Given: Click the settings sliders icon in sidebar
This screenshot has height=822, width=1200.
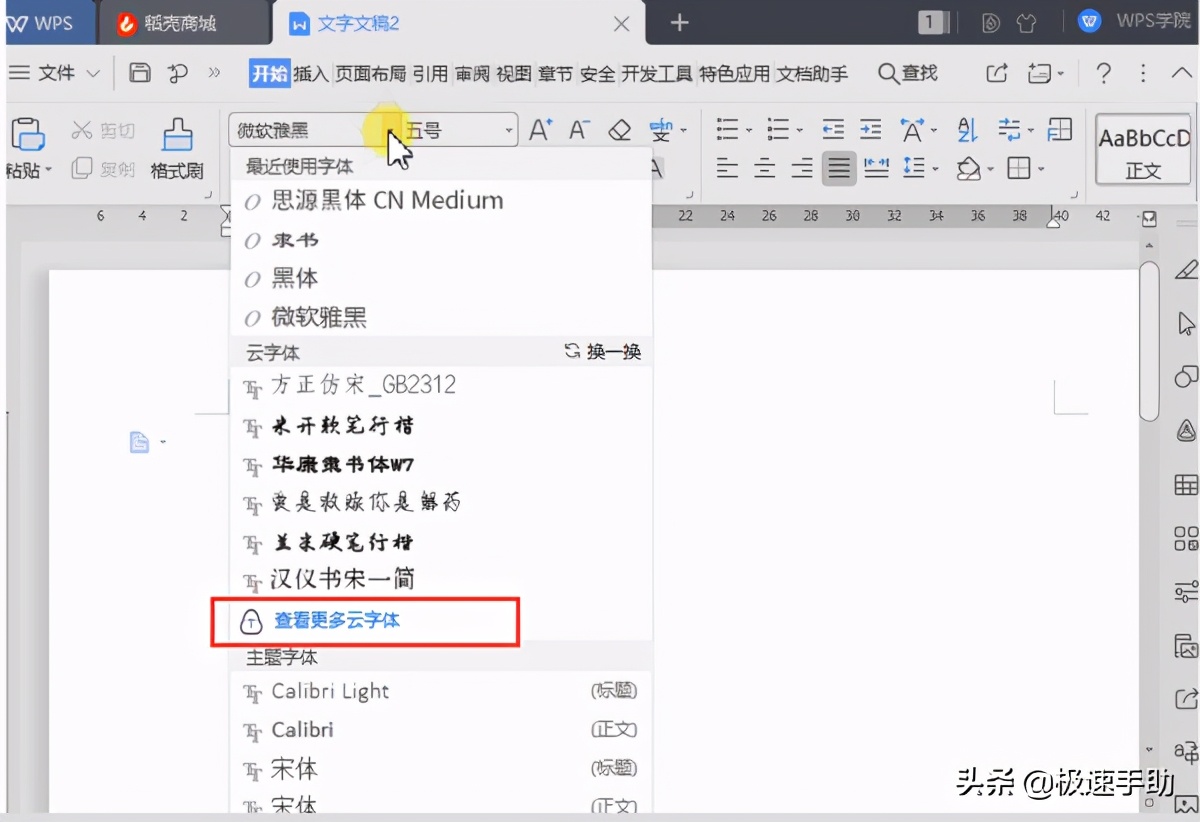Looking at the screenshot, I should pos(1186,592).
